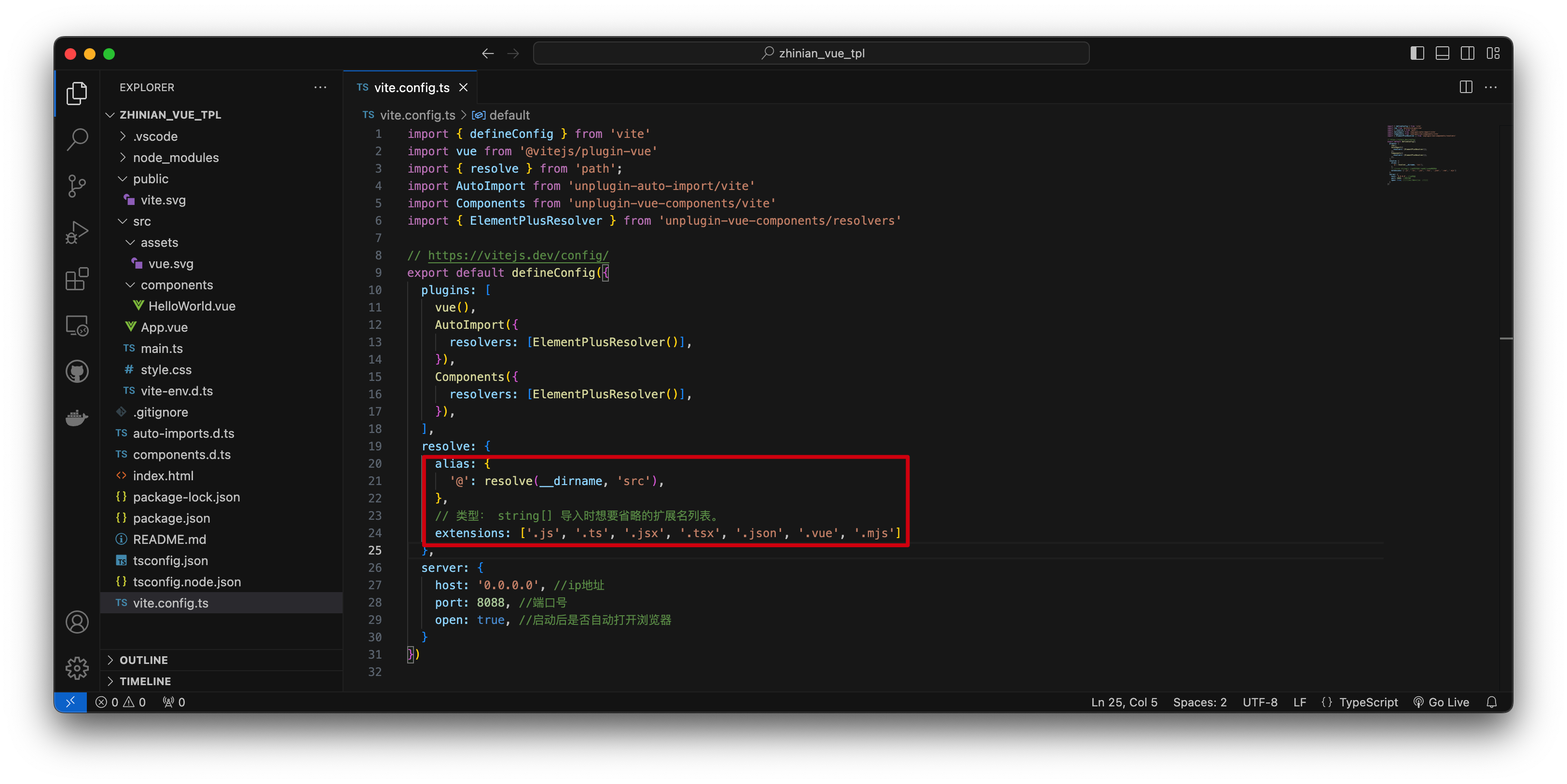Image resolution: width=1567 pixels, height=784 pixels.
Task: Open vite.svg in public folder
Action: pyautogui.click(x=221, y=200)
